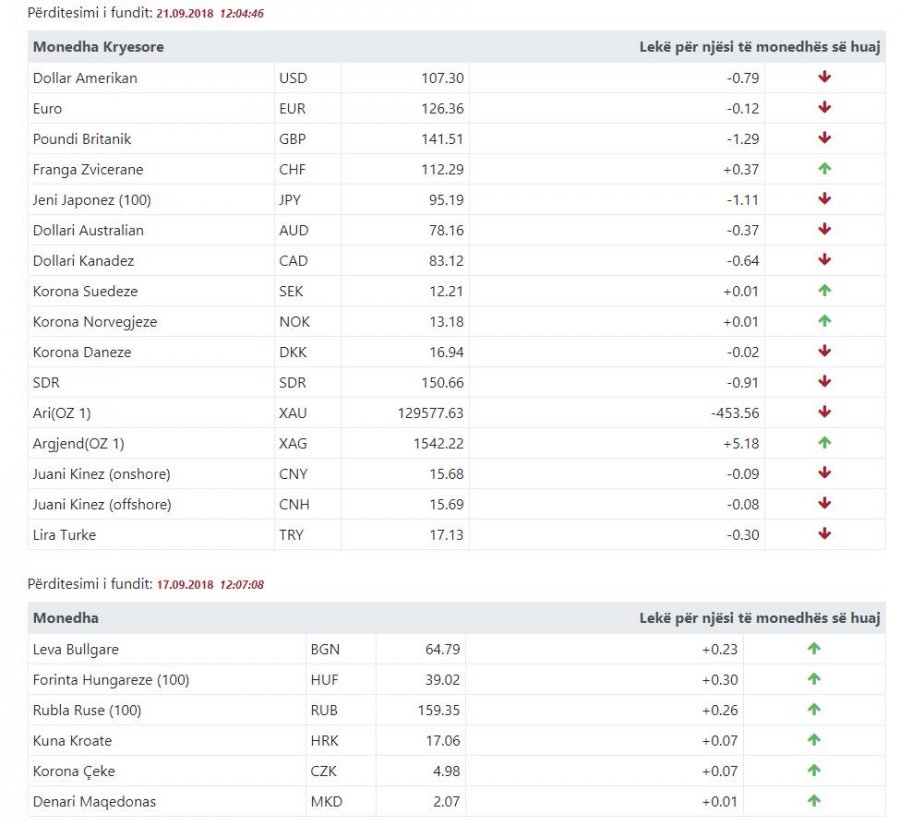Click the second update timestamp 17.09.2018

[x=185, y=584]
